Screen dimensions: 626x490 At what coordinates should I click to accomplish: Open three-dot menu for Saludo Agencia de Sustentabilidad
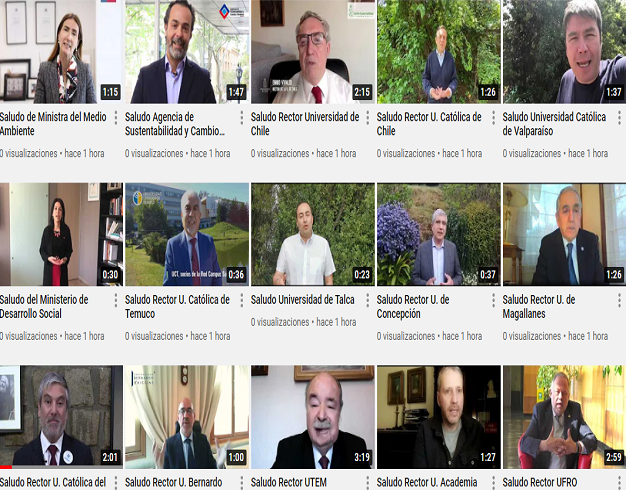point(242,118)
